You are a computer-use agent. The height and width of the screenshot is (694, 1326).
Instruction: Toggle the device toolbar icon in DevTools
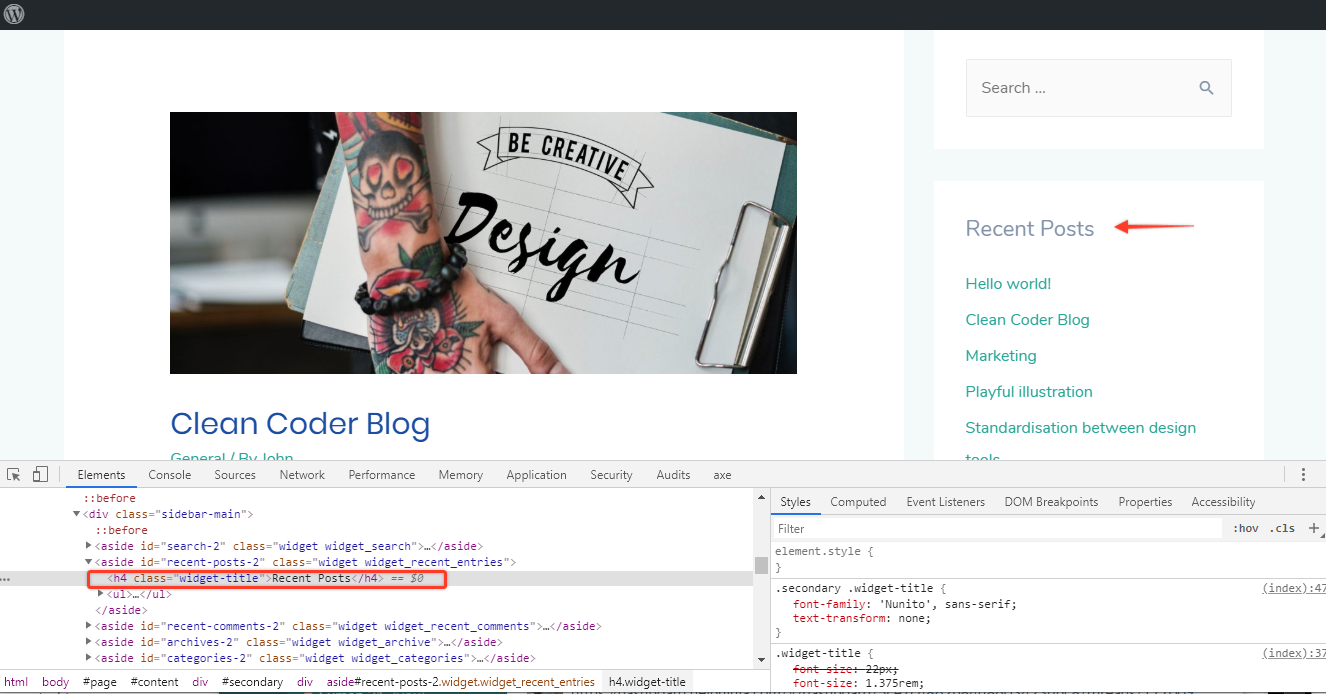tap(41, 474)
